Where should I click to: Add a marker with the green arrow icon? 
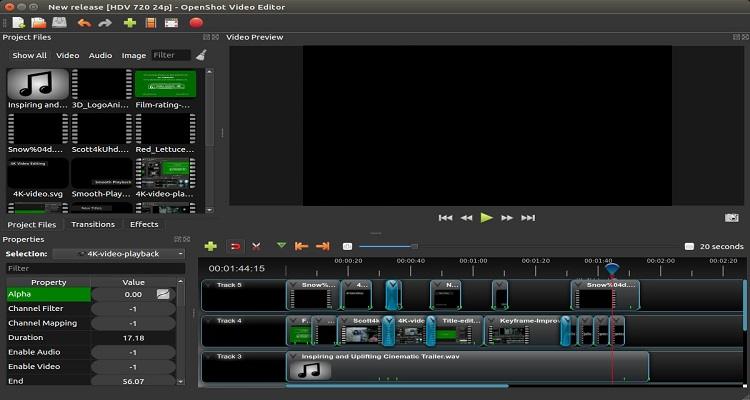pos(281,245)
